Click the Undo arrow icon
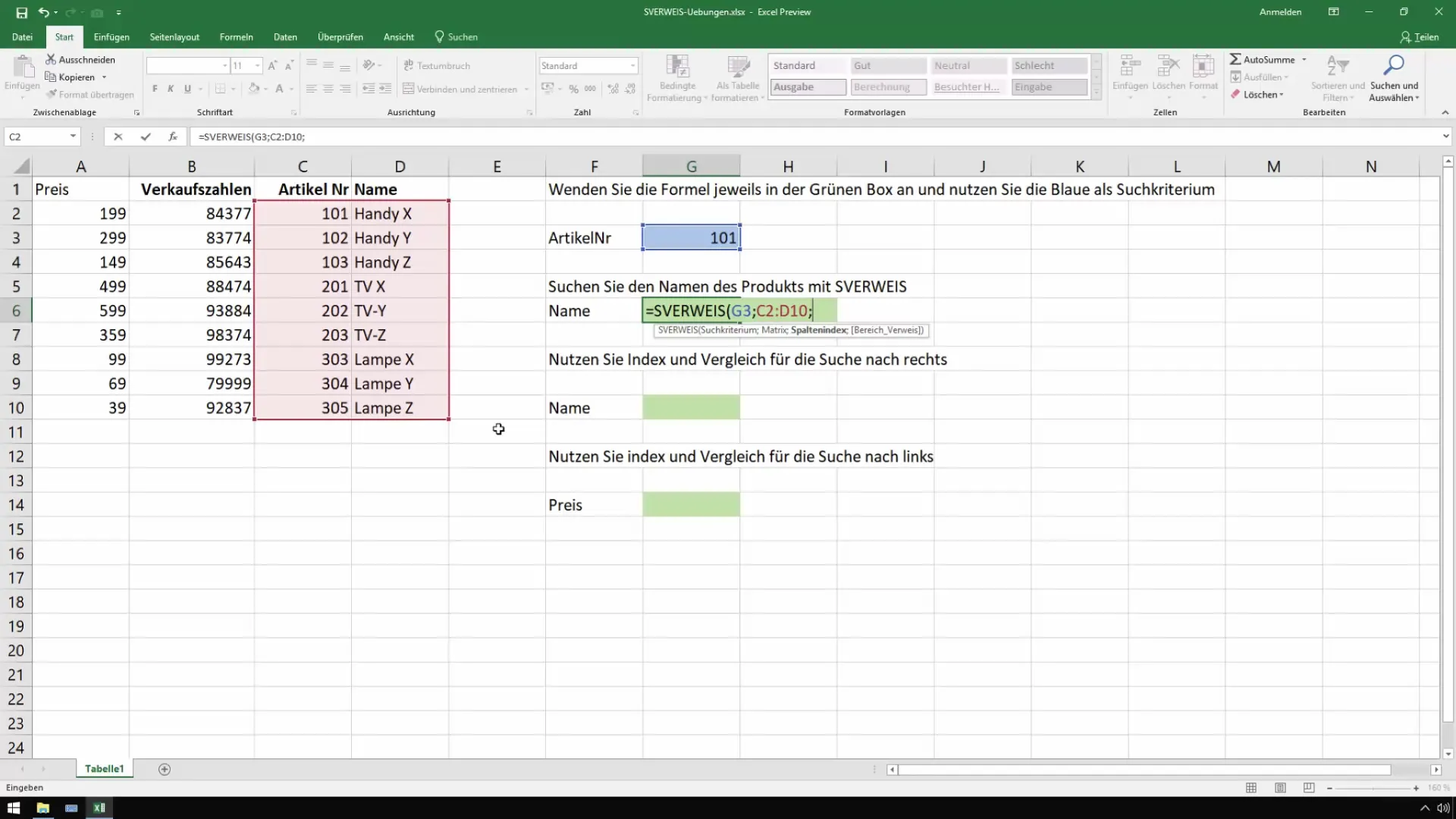Image resolution: width=1456 pixels, height=819 pixels. (44, 12)
